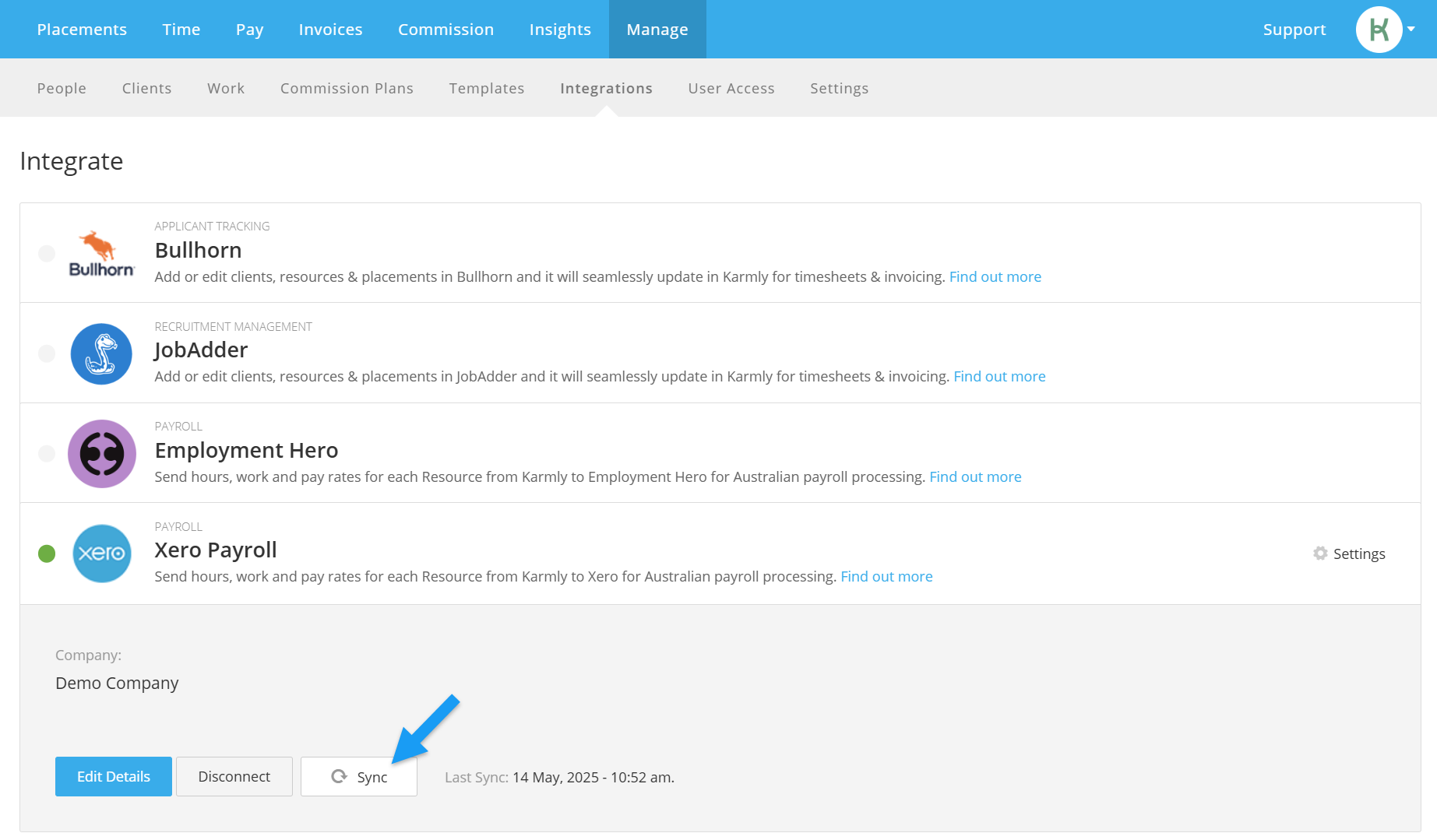
Task: Switch to the Clients tab
Action: (x=146, y=88)
